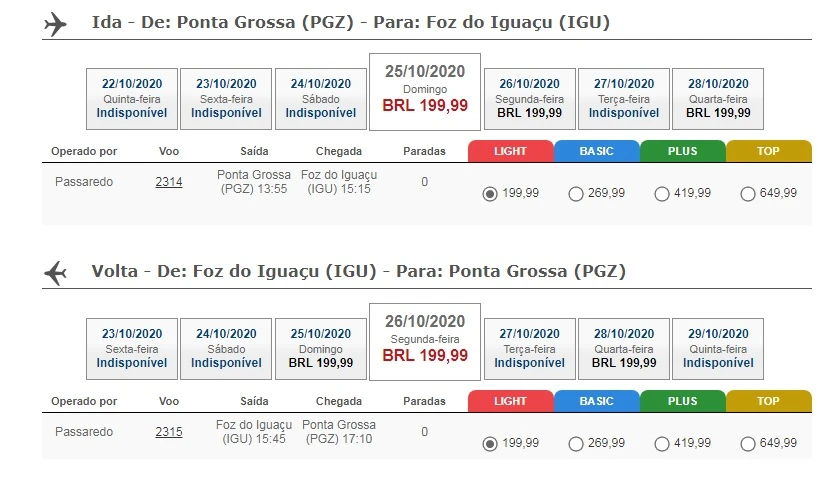Open flight 2314 details link

169,182
